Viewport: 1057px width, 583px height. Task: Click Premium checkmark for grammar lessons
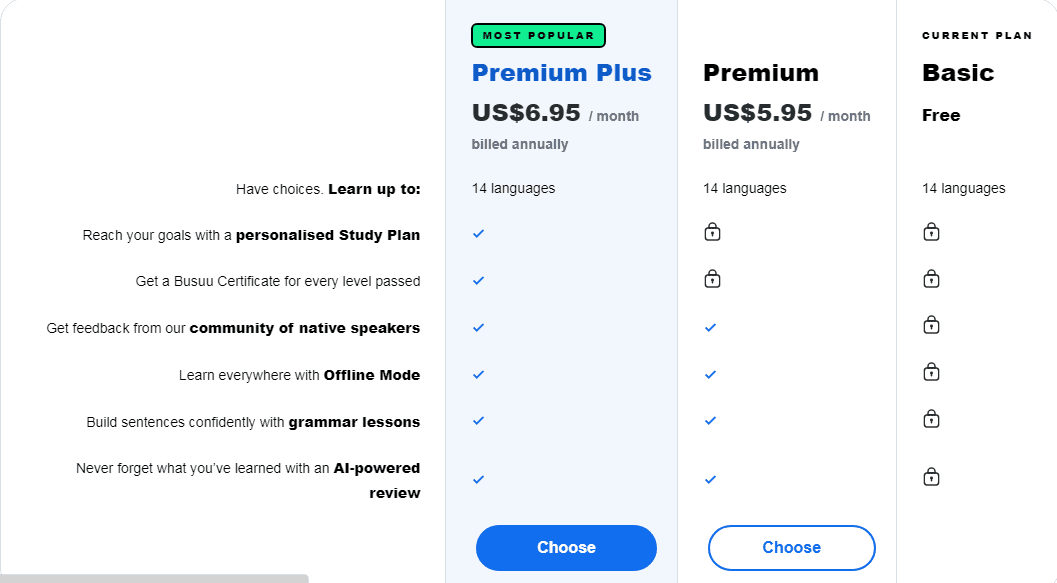point(710,420)
